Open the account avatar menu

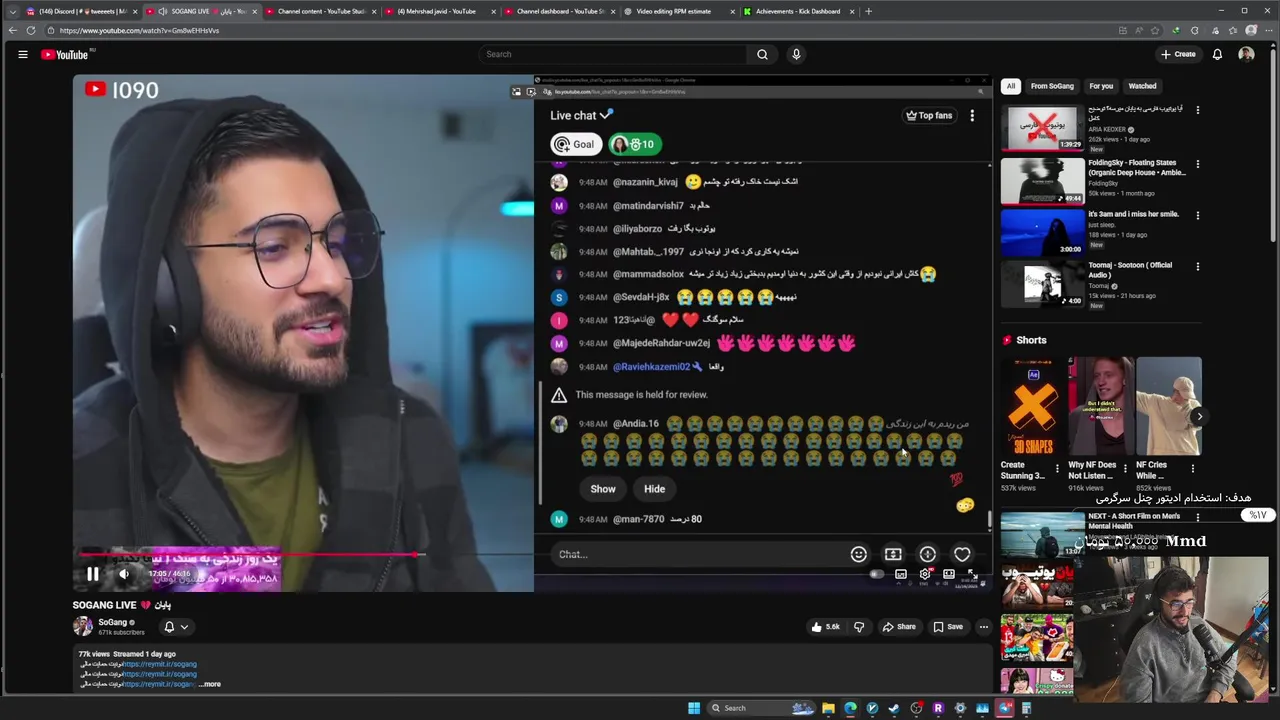point(1246,54)
